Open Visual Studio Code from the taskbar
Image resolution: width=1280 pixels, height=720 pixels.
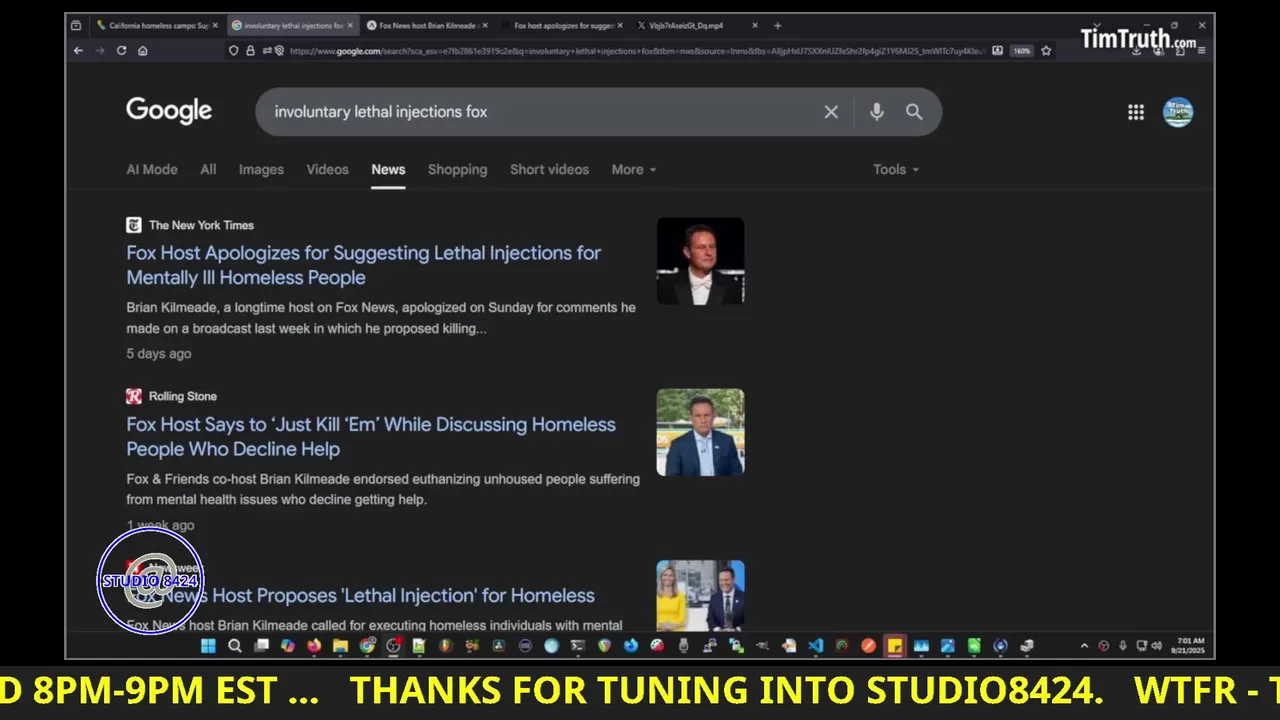[815, 646]
